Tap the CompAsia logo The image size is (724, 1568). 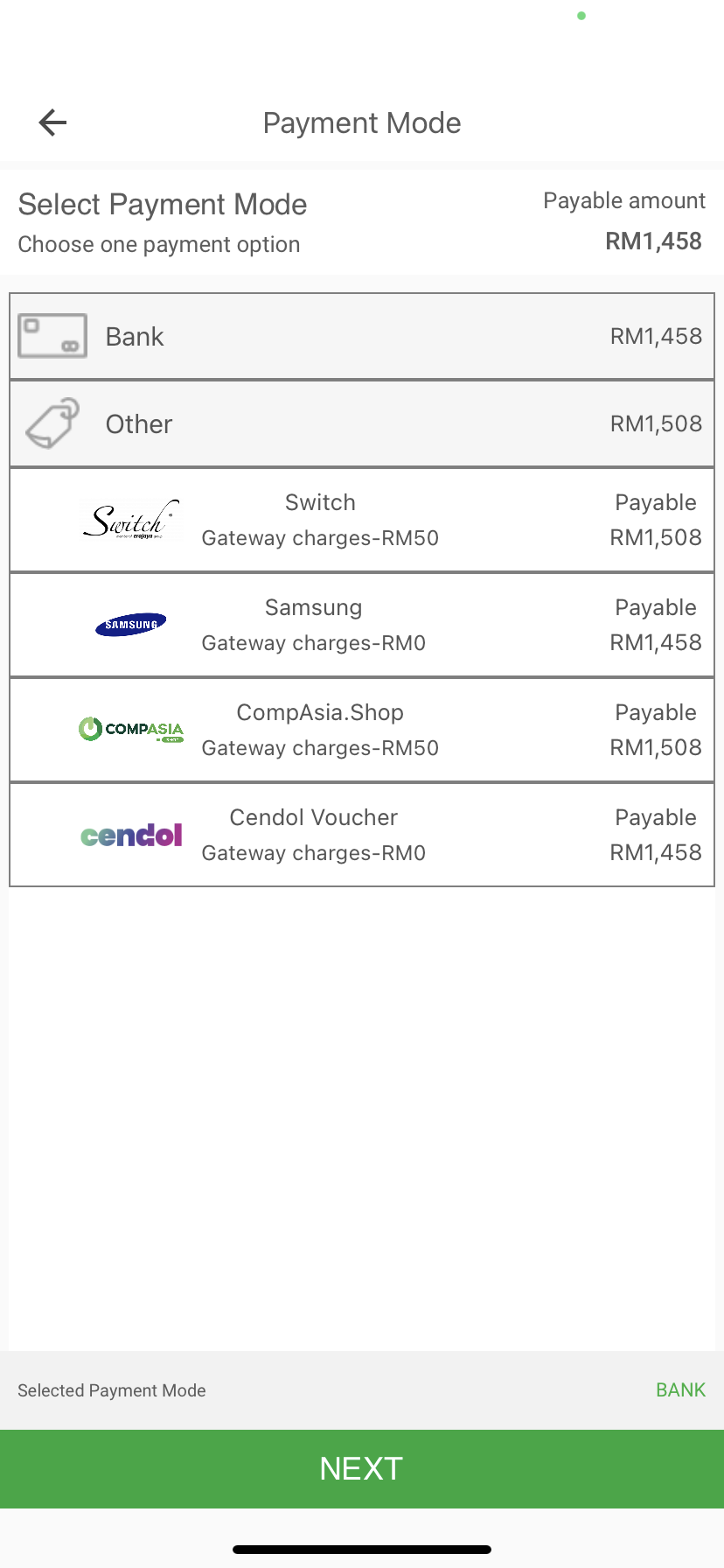(131, 730)
